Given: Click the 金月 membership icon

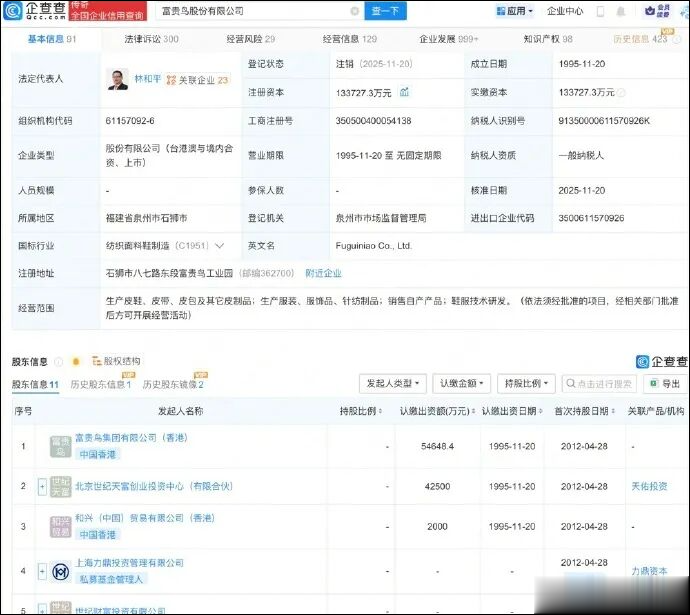Looking at the screenshot, I should (x=656, y=11).
